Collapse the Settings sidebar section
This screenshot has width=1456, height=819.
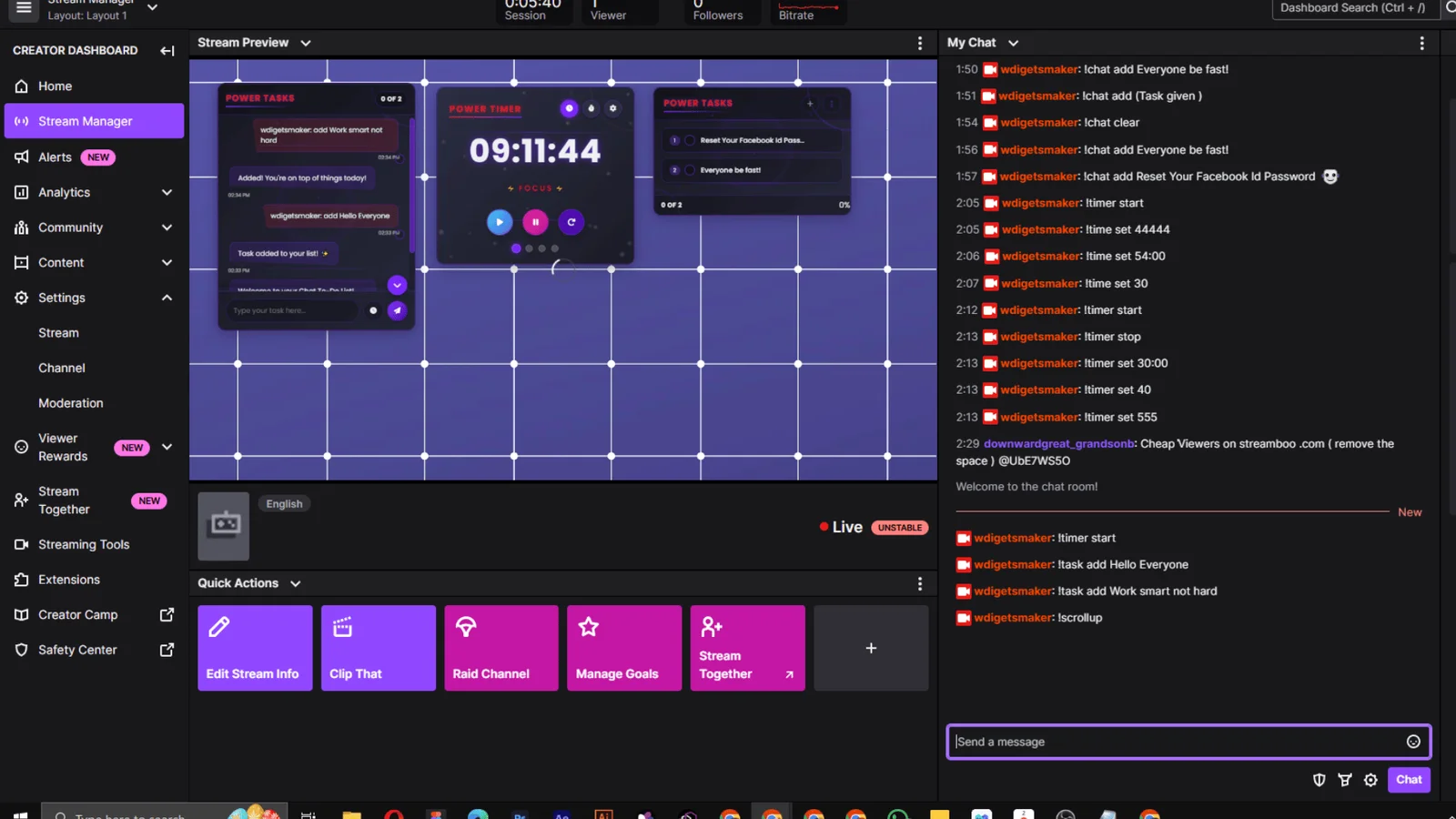coord(167,298)
